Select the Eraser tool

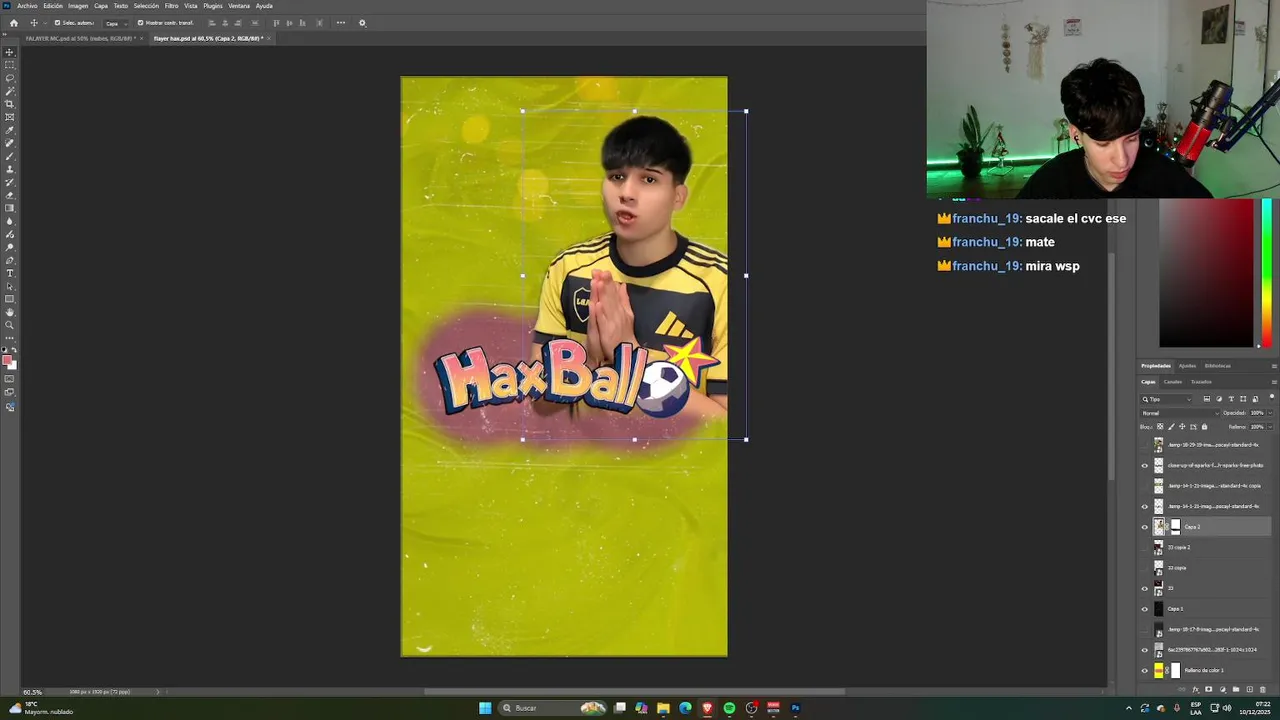click(10, 195)
